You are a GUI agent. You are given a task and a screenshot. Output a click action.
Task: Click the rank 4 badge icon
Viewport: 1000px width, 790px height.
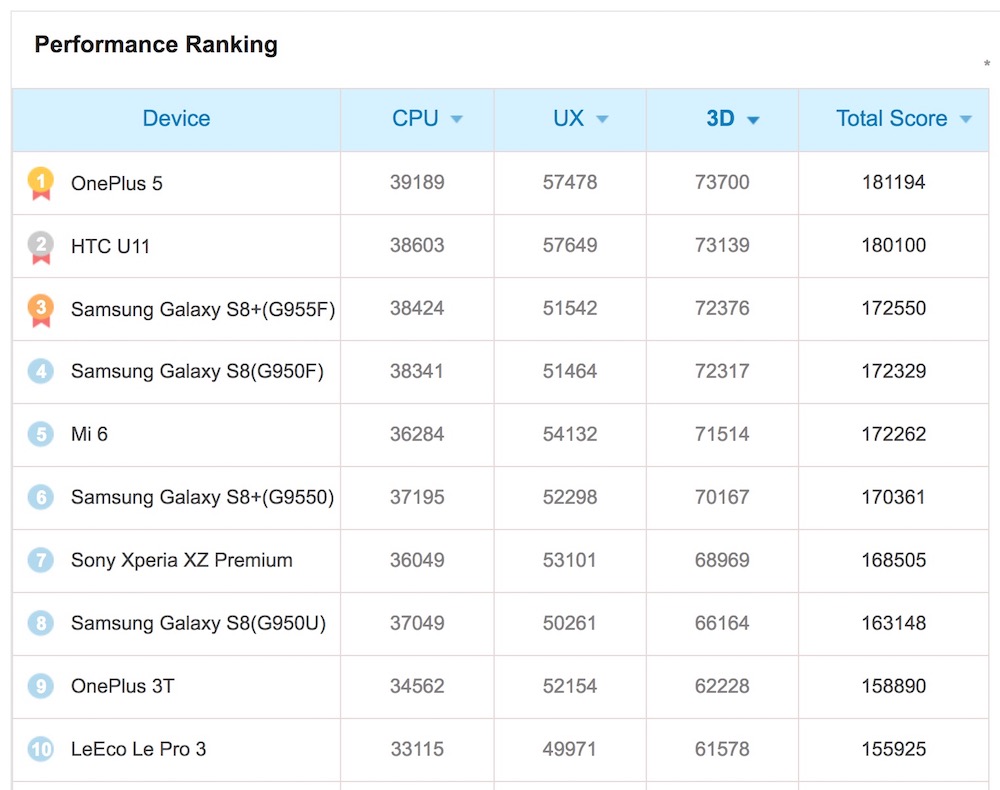pyautogui.click(x=40, y=372)
